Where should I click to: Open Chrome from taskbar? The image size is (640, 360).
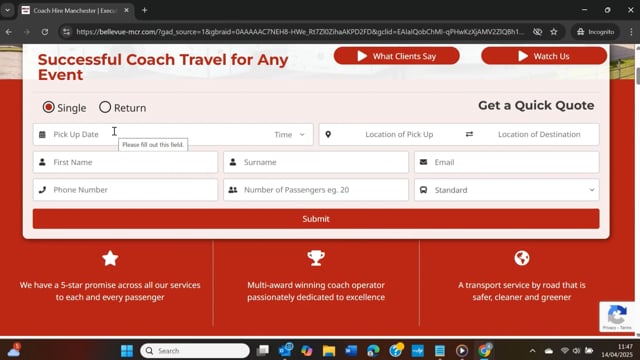(484, 351)
